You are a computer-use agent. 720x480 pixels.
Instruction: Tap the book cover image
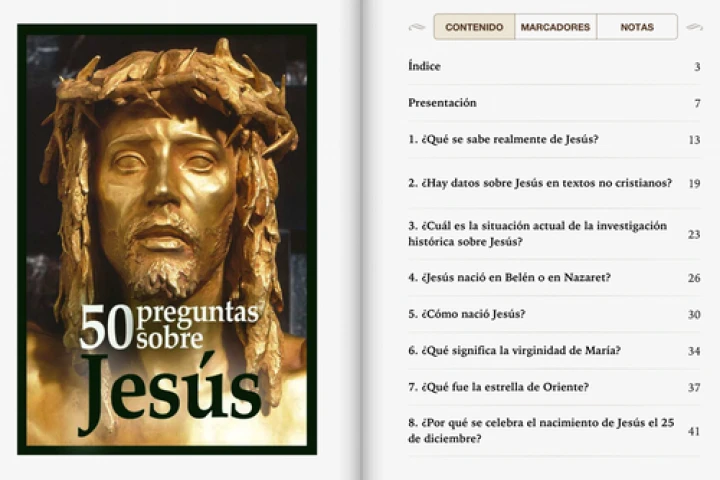[x=167, y=180]
